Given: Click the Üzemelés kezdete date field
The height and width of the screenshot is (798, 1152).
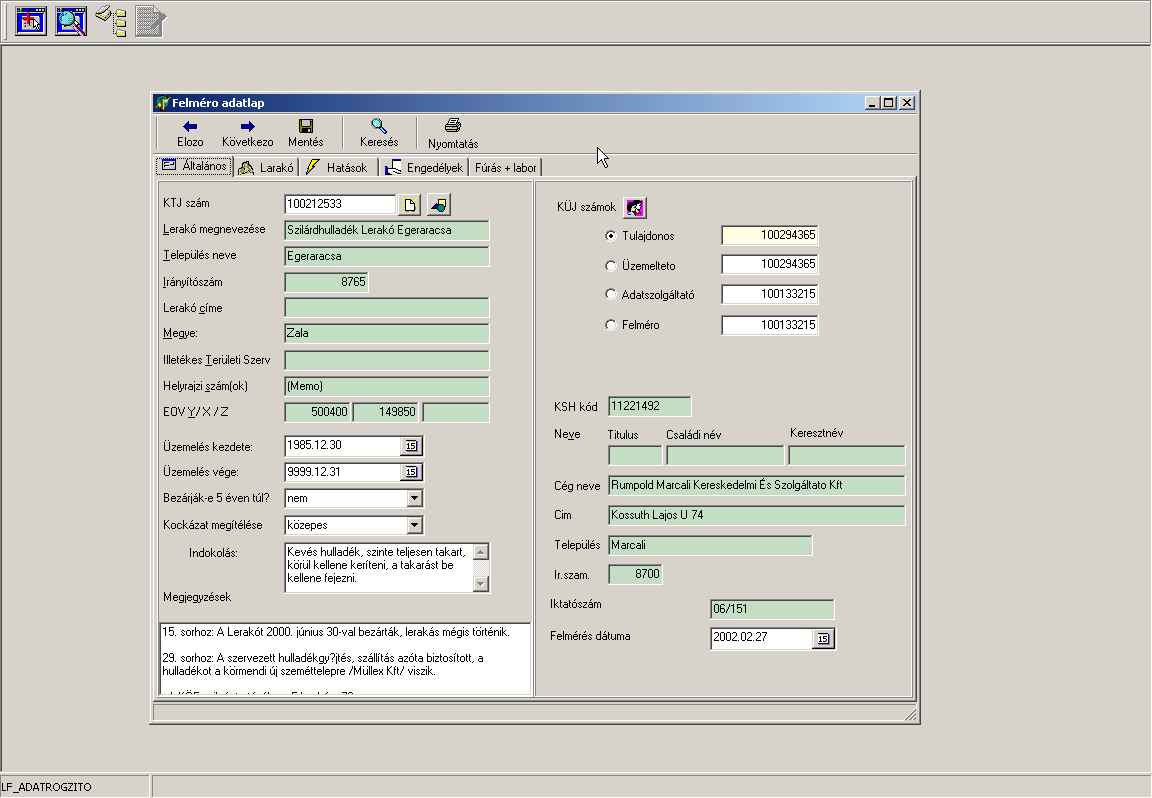Looking at the screenshot, I should click(x=342, y=446).
